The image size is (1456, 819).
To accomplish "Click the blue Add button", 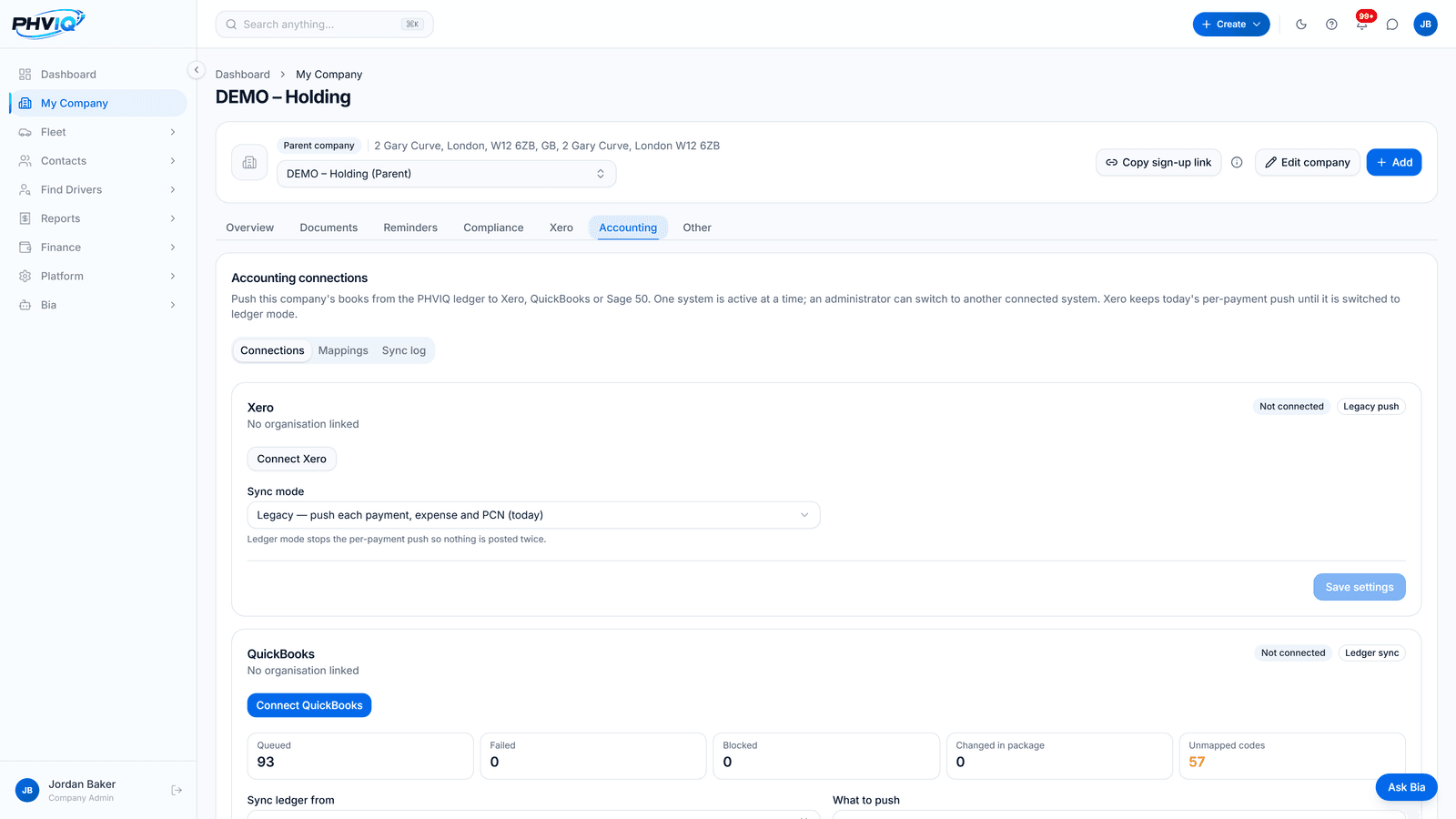I will [1394, 163].
